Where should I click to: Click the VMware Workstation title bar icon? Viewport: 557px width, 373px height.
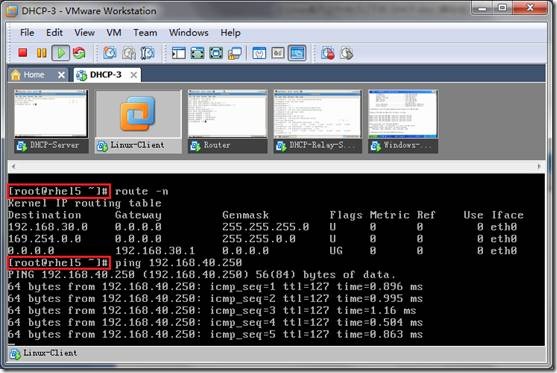coord(12,11)
